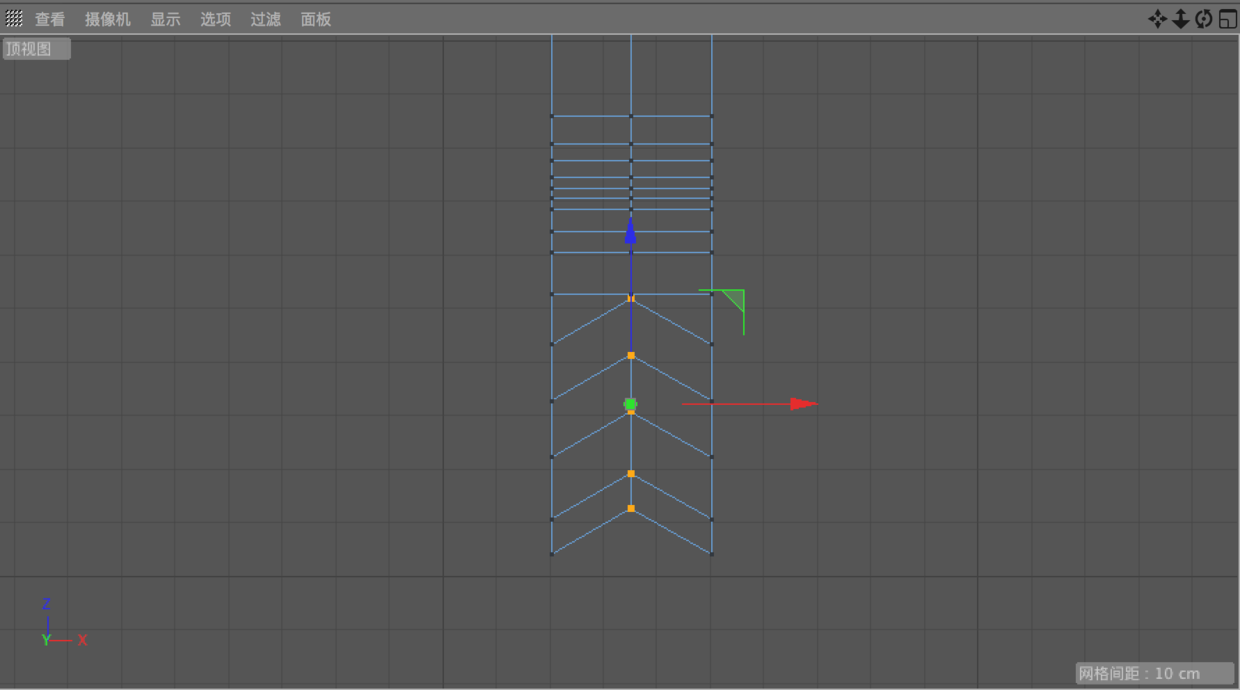The width and height of the screenshot is (1240, 690).
Task: Open the 显示 (Display) menu
Action: click(166, 19)
